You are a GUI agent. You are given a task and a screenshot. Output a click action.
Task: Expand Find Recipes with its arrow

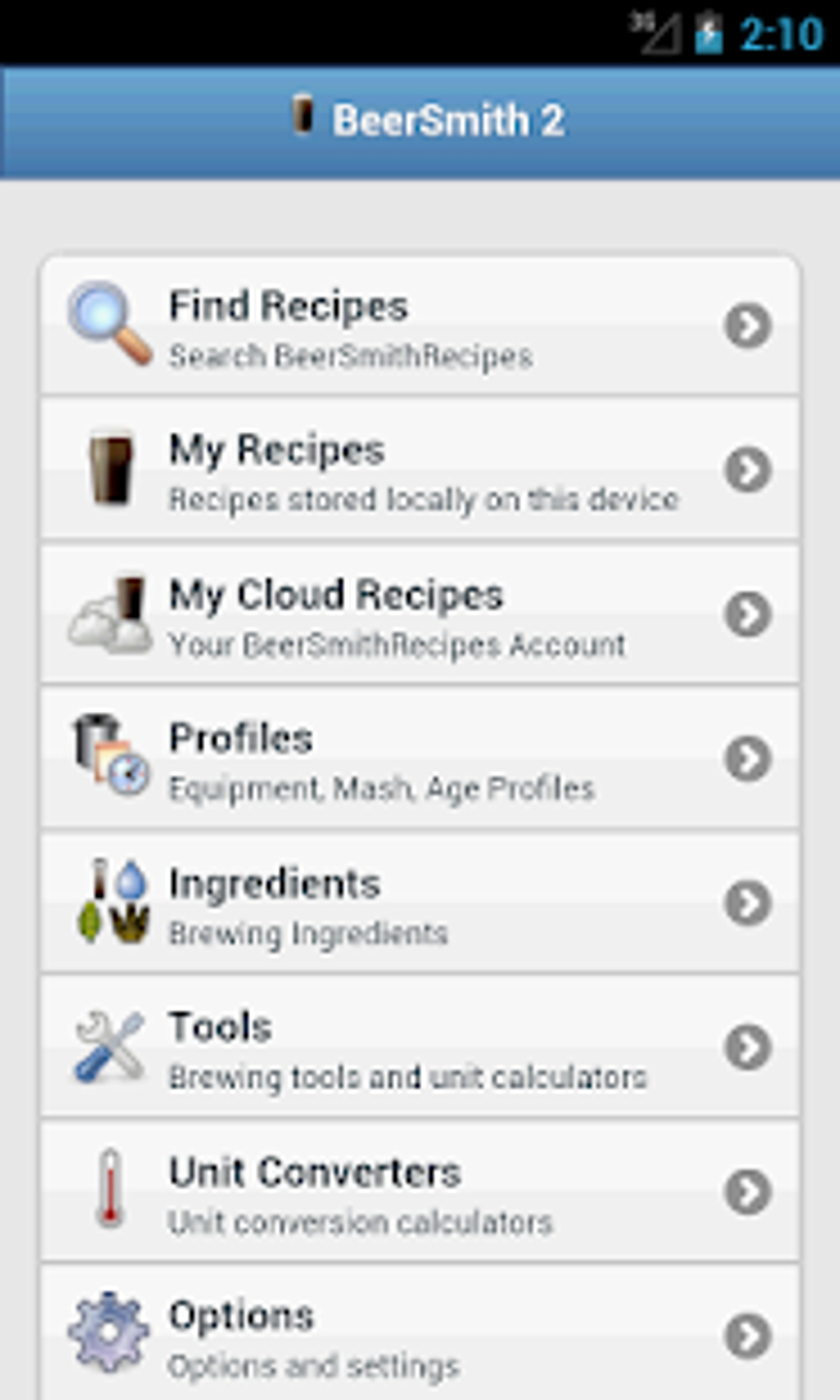tap(748, 325)
